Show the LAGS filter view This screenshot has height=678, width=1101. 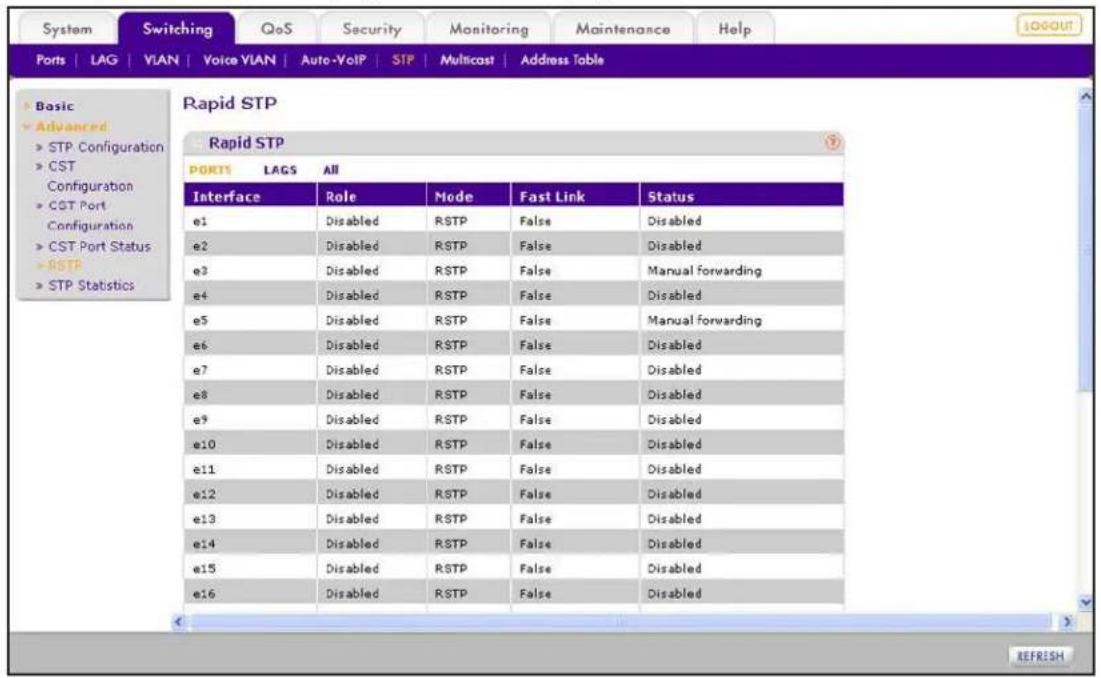click(x=280, y=170)
